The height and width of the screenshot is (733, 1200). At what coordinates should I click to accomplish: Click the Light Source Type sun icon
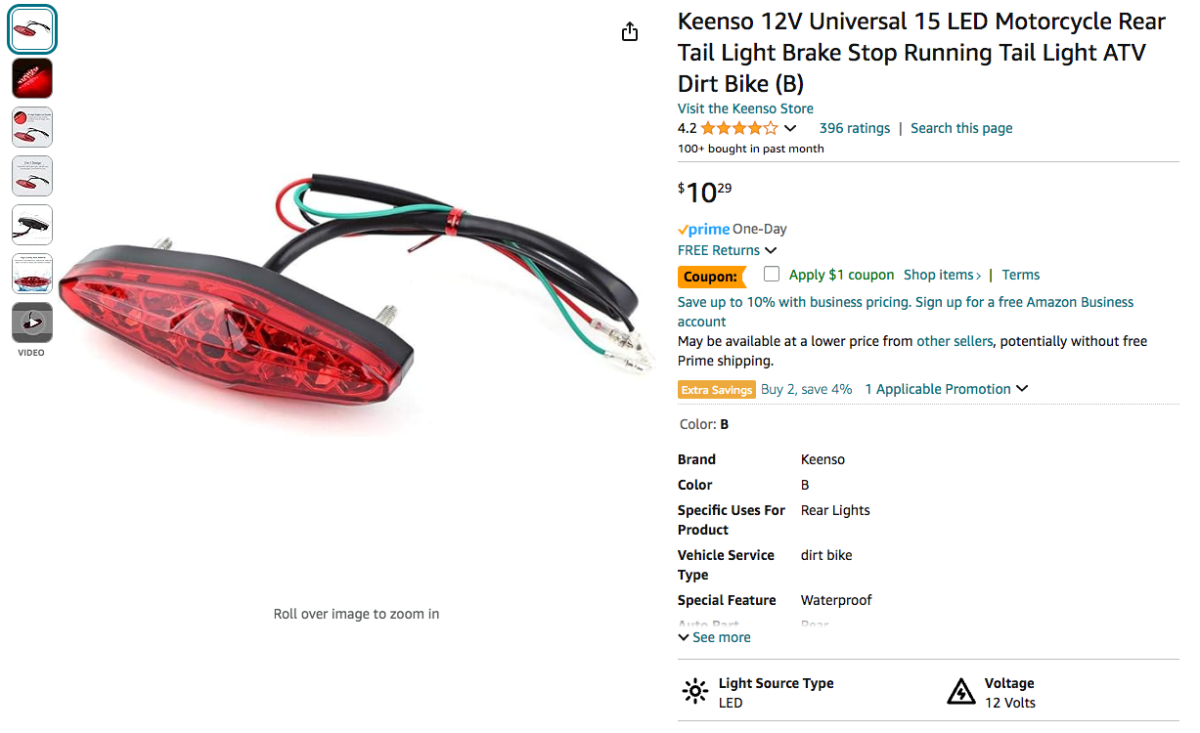695,692
